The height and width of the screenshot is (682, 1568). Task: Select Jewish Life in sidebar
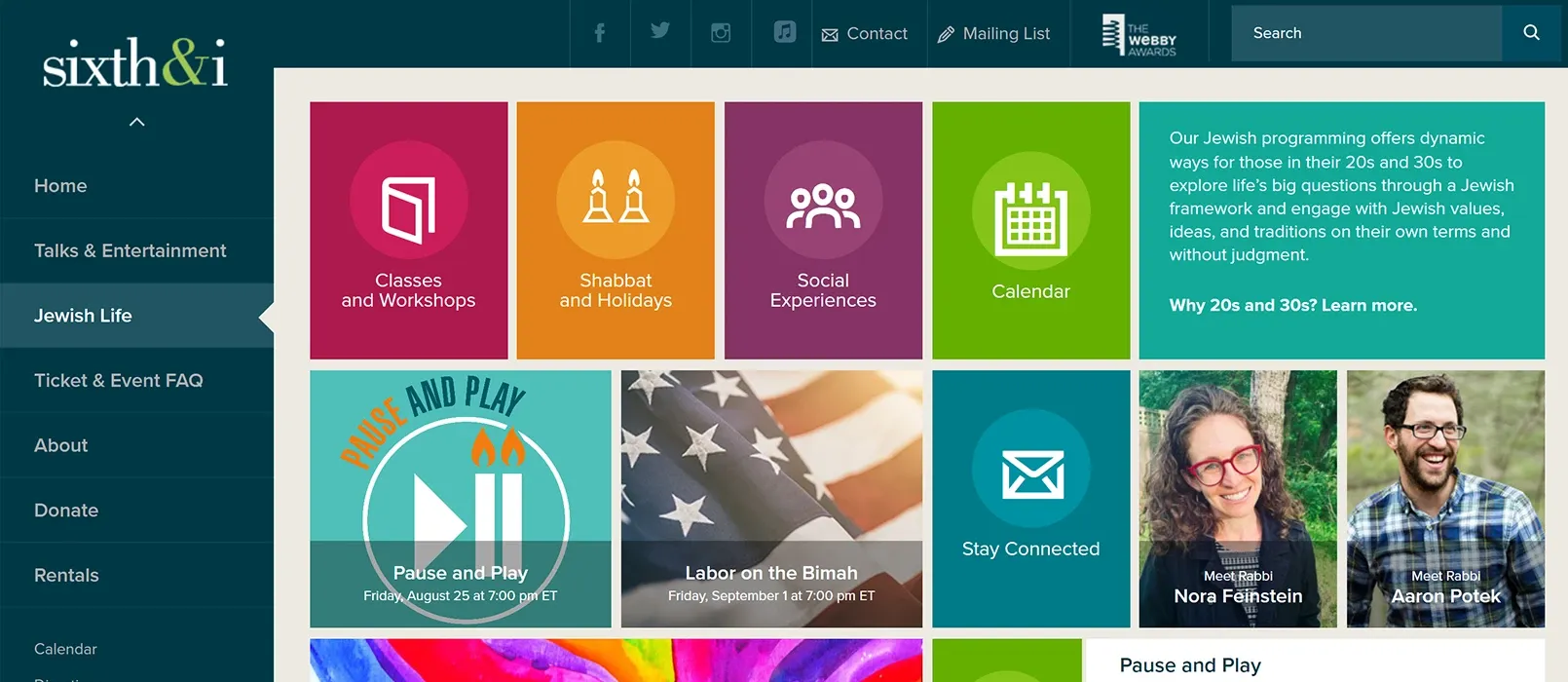tap(136, 316)
